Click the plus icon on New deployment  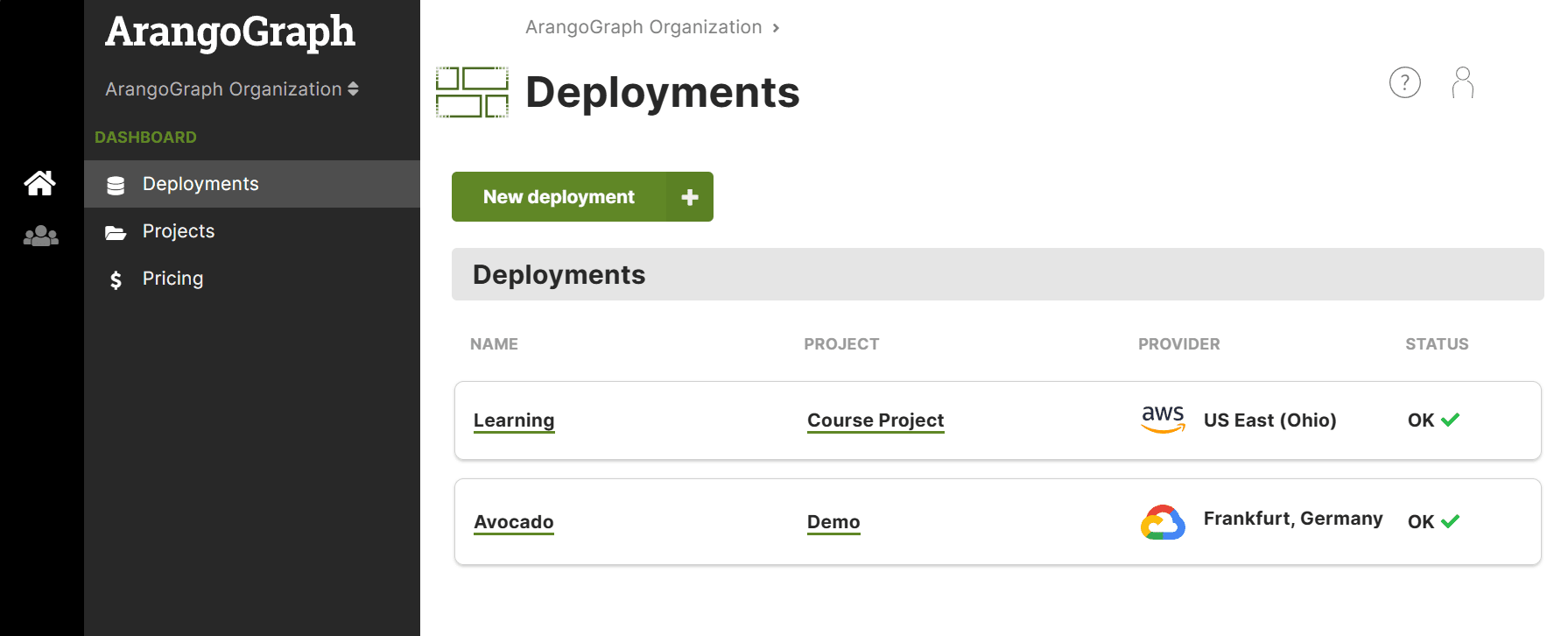pos(690,197)
